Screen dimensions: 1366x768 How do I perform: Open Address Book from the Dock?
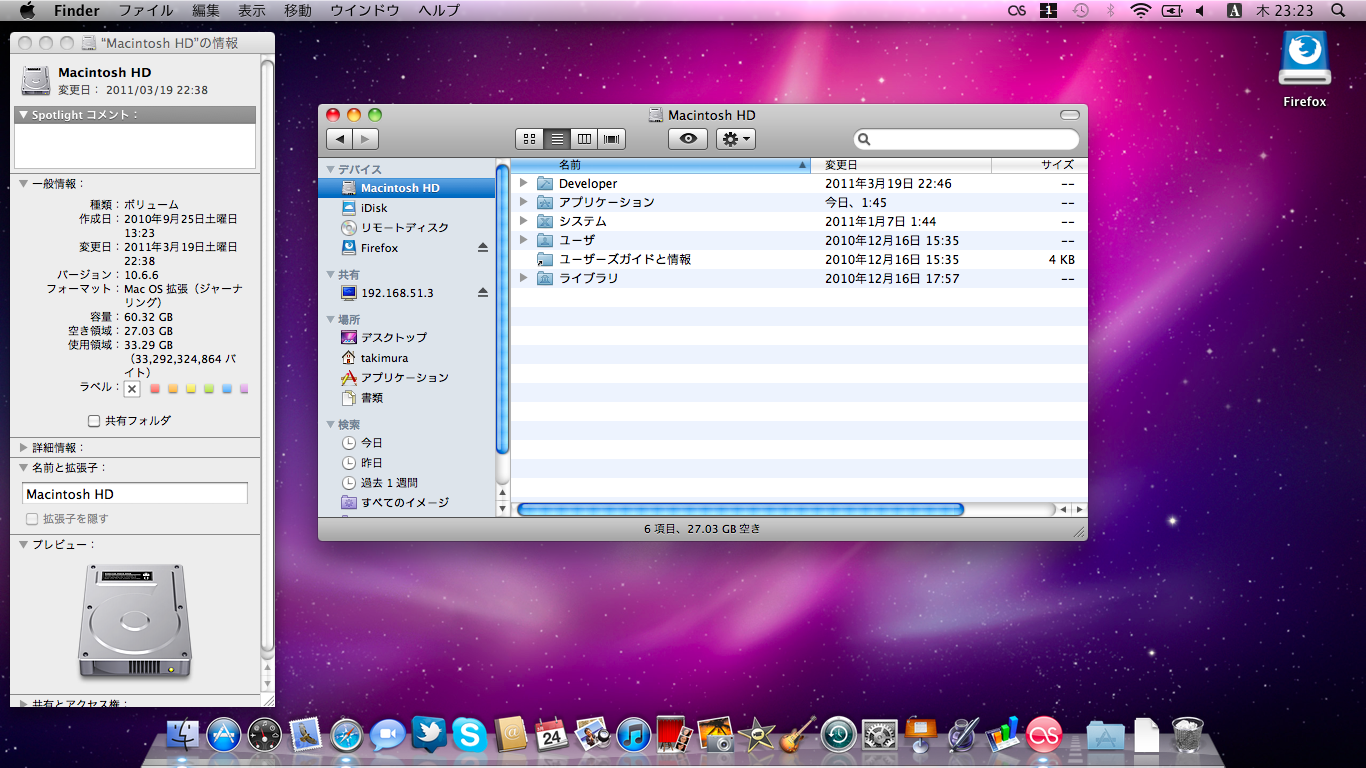pyautogui.click(x=510, y=735)
